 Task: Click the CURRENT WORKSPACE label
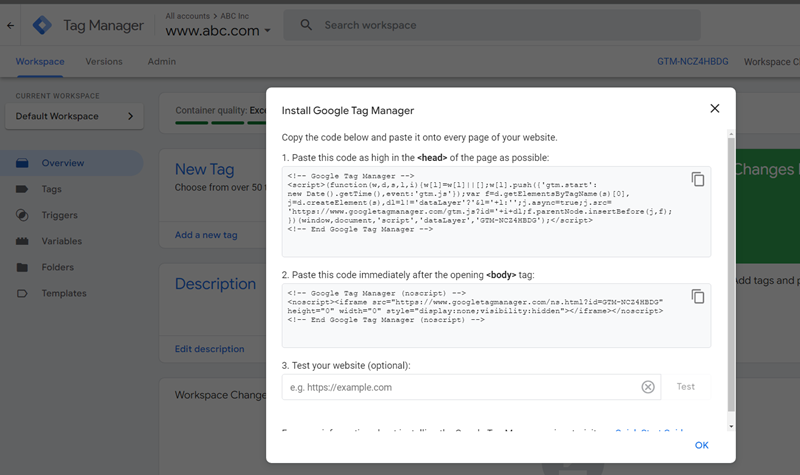[58, 96]
